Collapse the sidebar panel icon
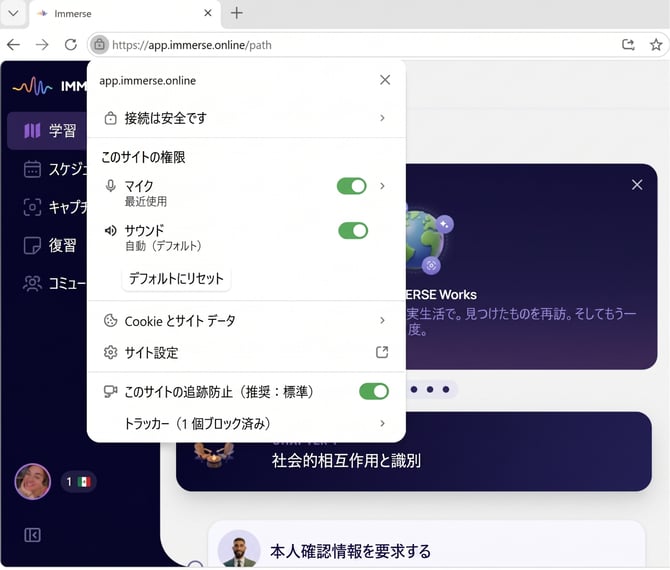Viewport: 670px width, 570px height. pos(32,535)
